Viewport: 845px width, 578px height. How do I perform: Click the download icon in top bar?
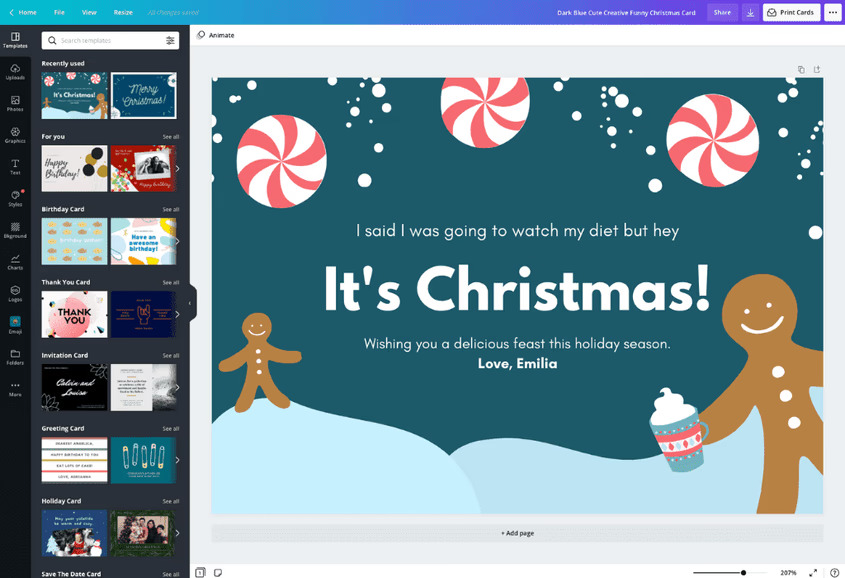(x=750, y=12)
